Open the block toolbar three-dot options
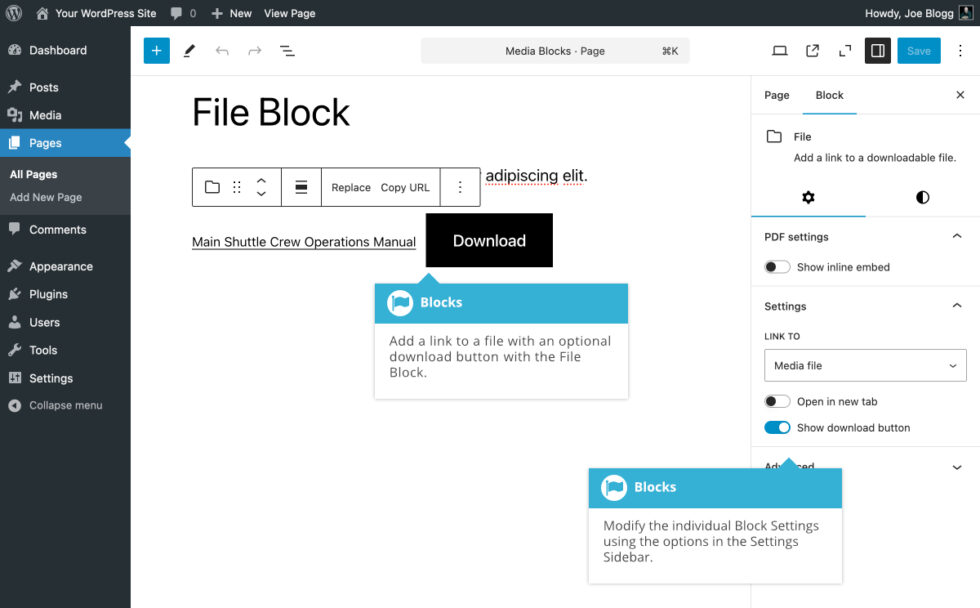Image resolution: width=980 pixels, height=608 pixels. tap(460, 187)
